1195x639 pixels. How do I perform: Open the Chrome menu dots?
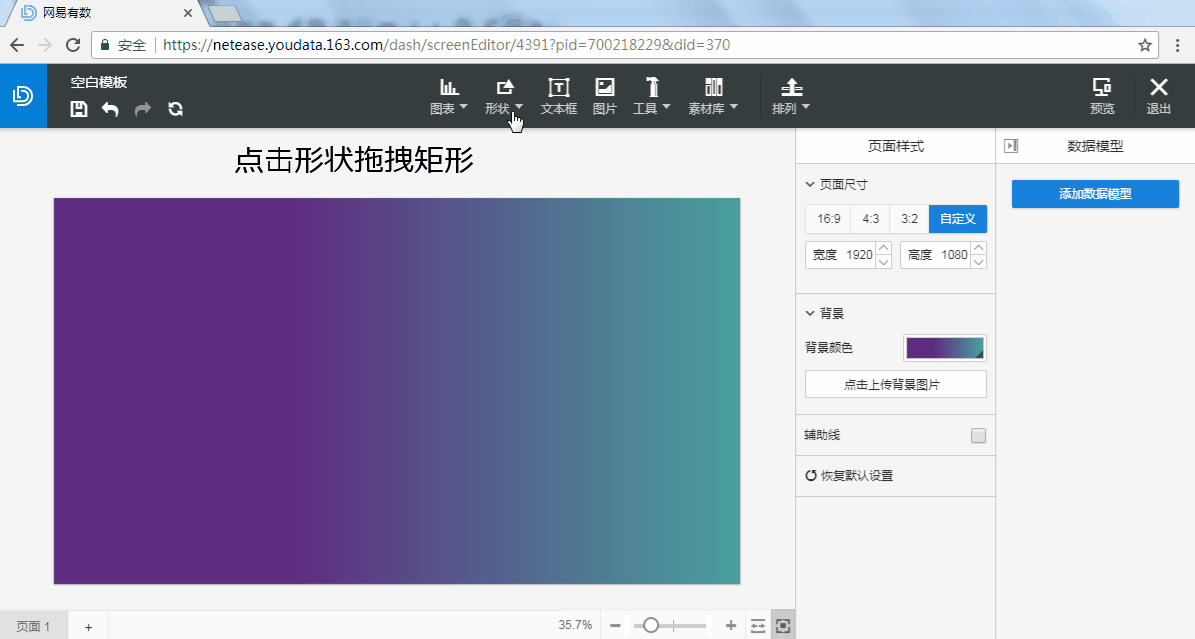point(1177,45)
